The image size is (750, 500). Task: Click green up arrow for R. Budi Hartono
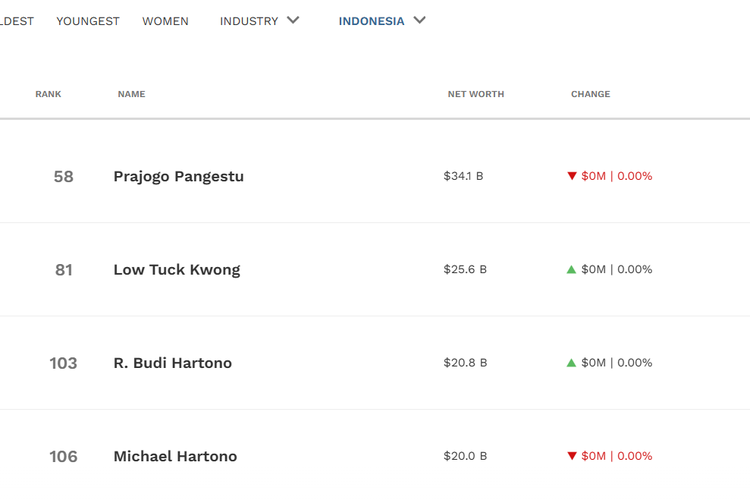tap(572, 363)
